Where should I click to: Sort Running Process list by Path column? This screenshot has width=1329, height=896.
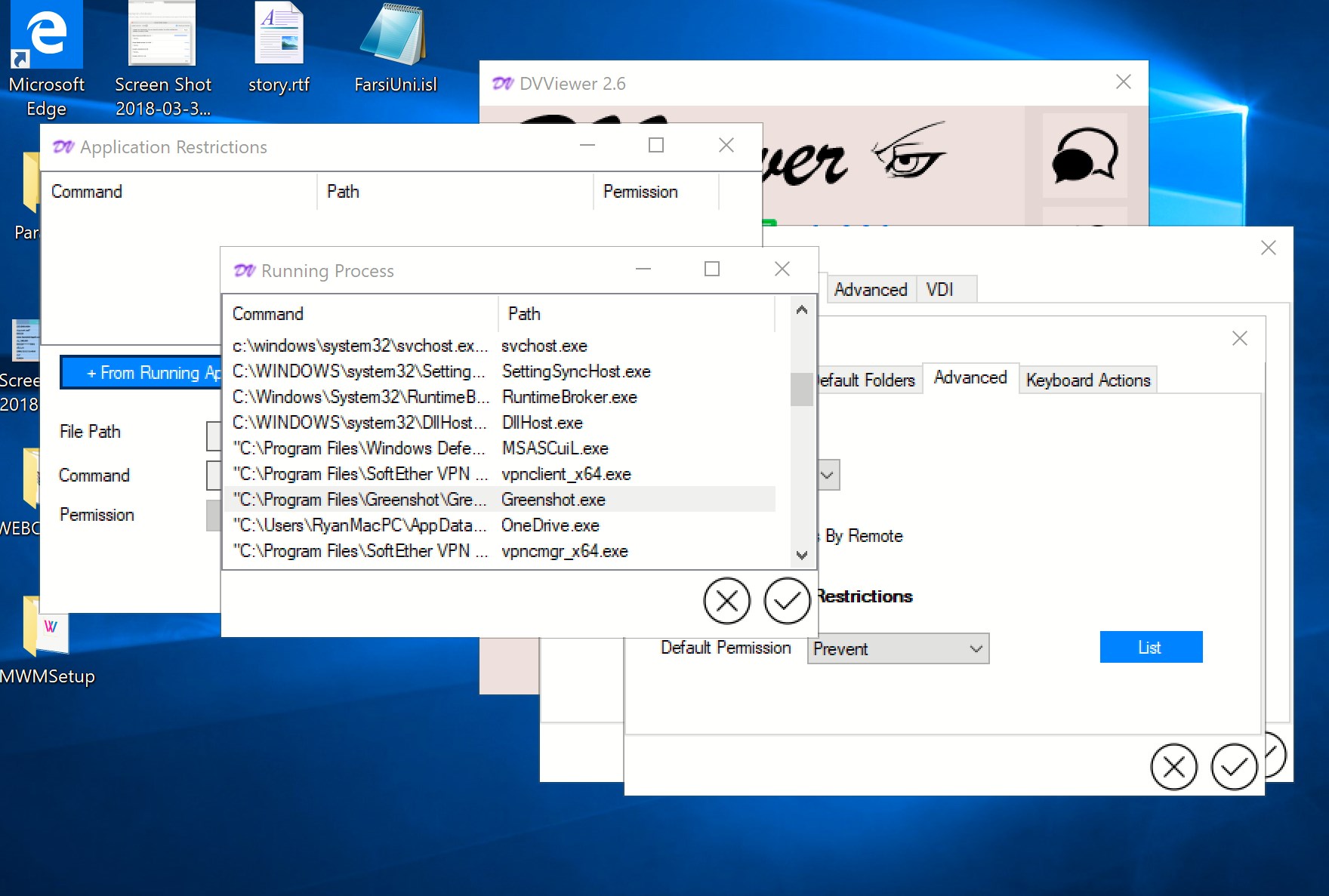click(637, 313)
